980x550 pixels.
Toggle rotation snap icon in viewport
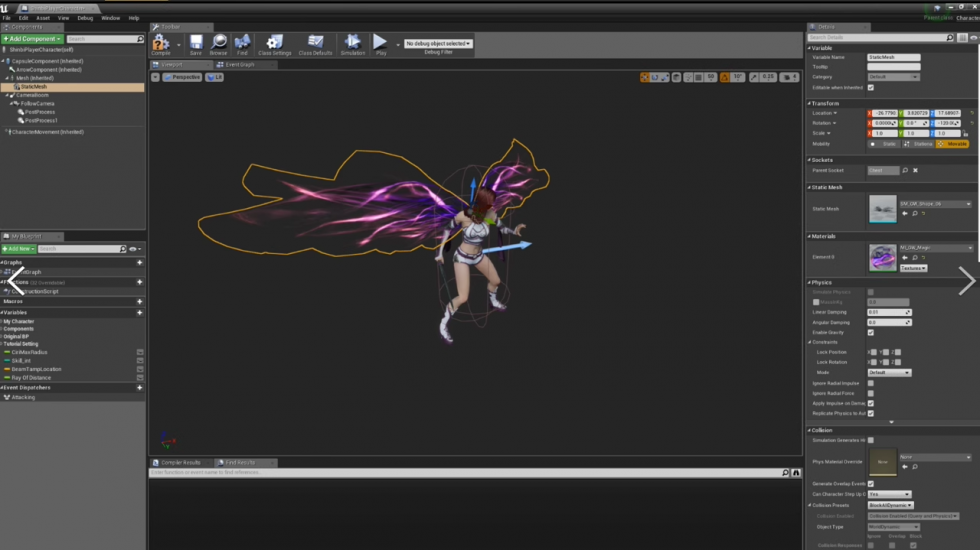[x=725, y=77]
